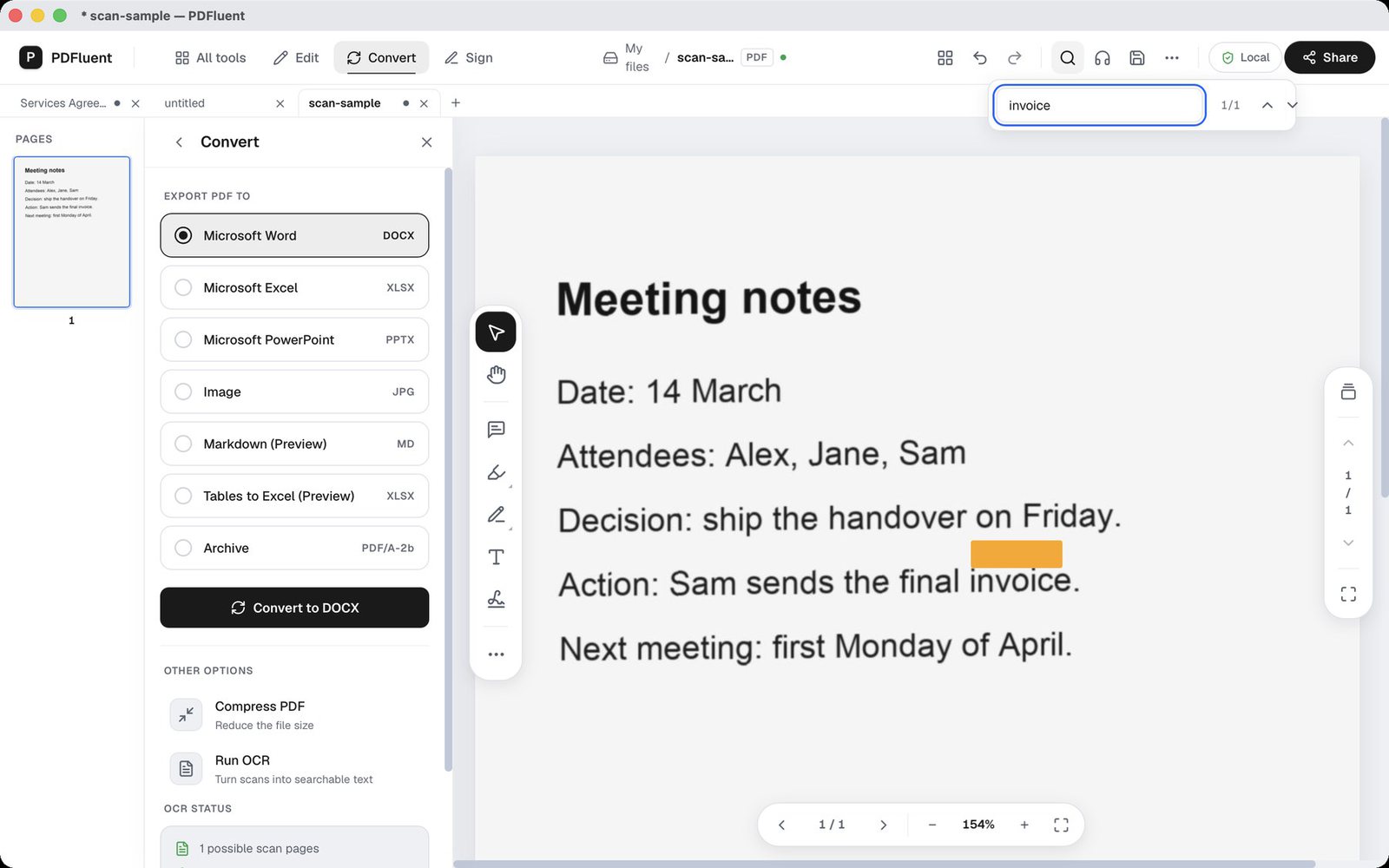Image resolution: width=1389 pixels, height=868 pixels.
Task: Select Archive PDF/A-2b option
Action: click(294, 548)
